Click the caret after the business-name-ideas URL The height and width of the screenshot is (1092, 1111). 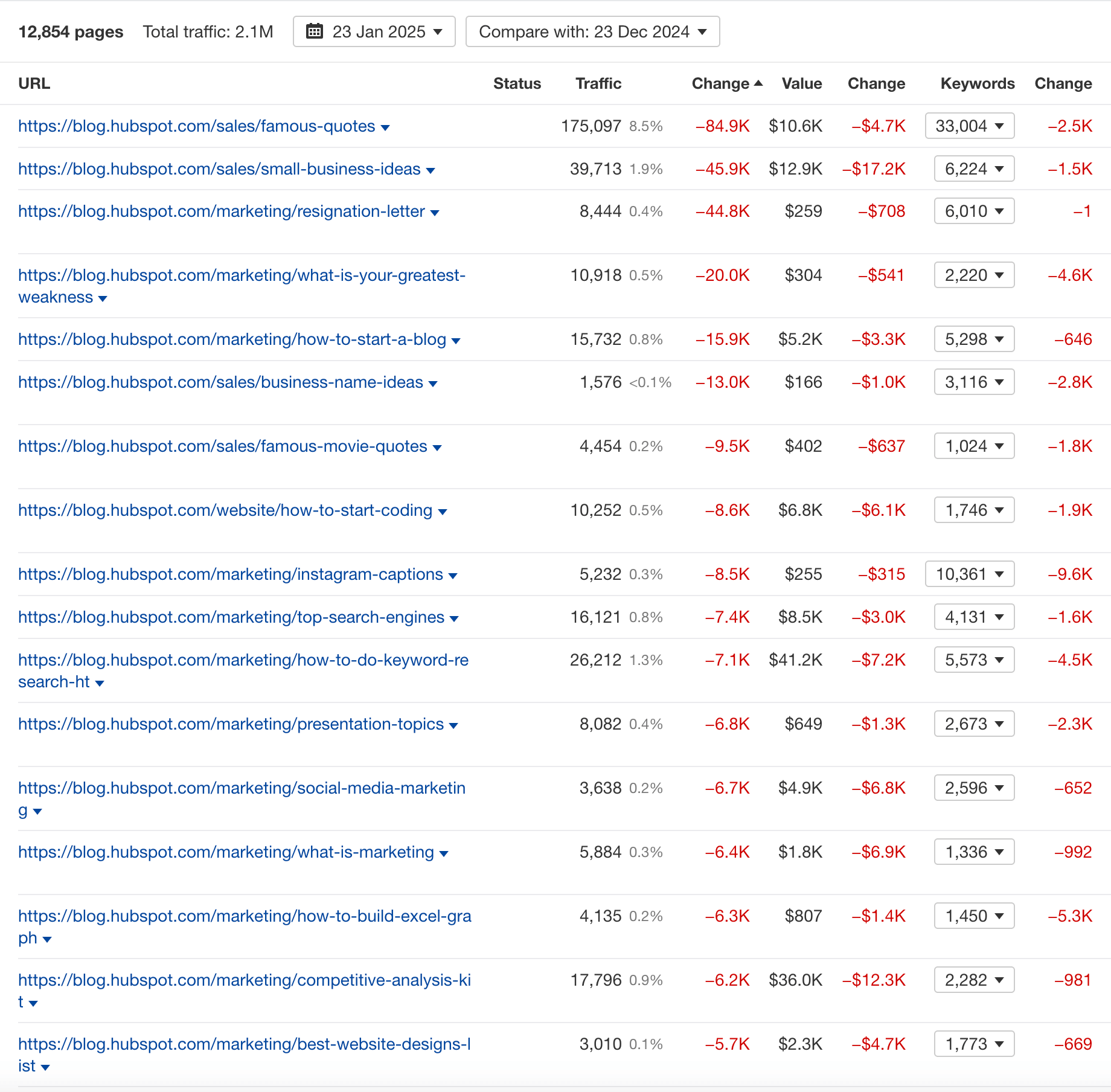pos(433,384)
